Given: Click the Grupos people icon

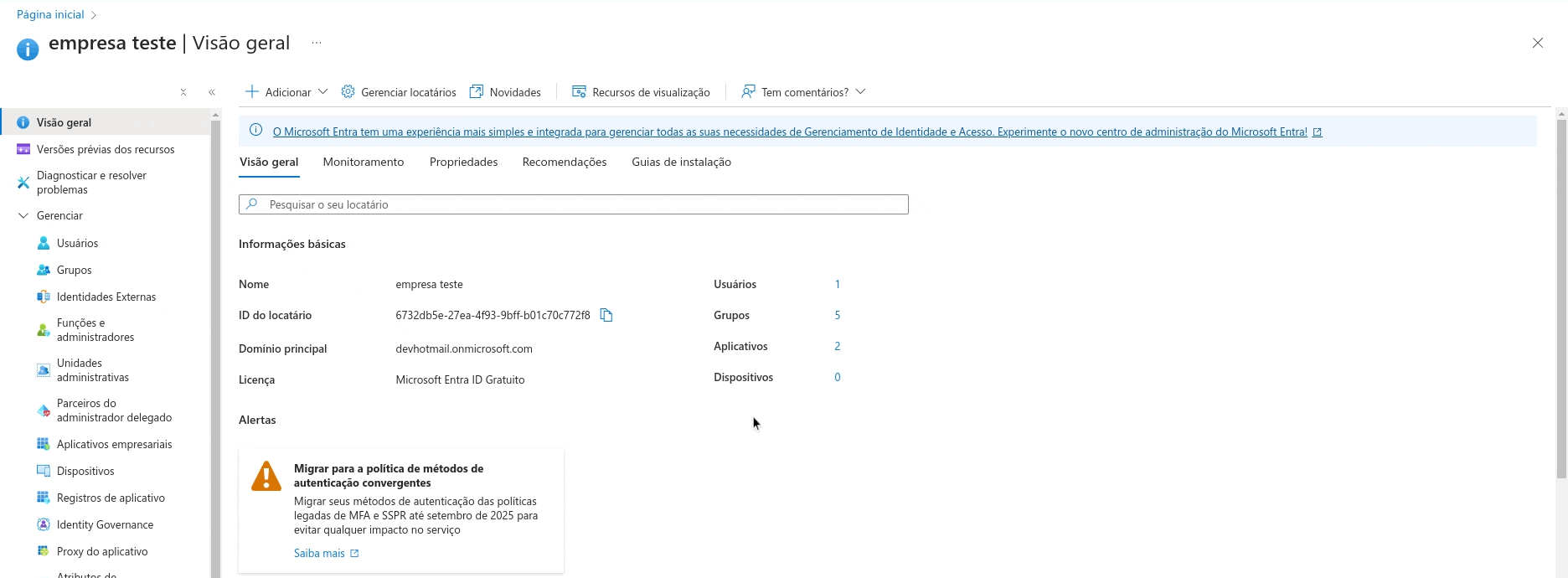Looking at the screenshot, I should click(x=44, y=270).
